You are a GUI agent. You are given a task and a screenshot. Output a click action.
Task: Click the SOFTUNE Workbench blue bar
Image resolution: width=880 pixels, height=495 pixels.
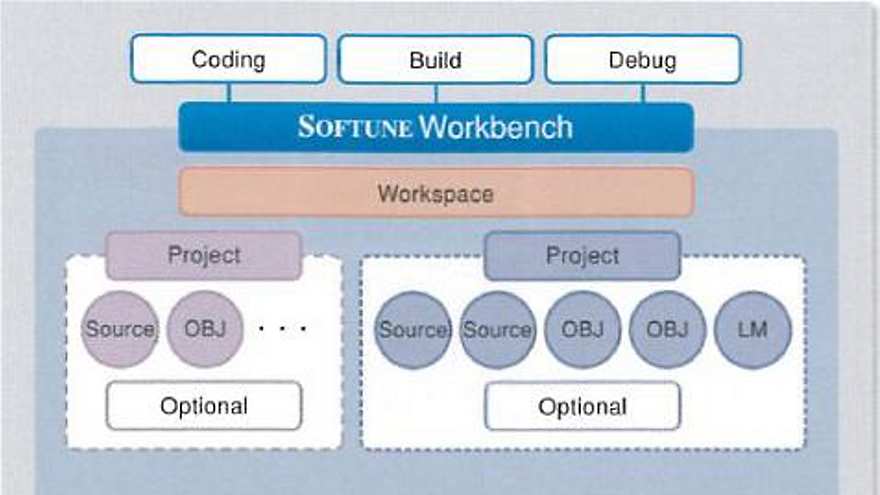[435, 127]
